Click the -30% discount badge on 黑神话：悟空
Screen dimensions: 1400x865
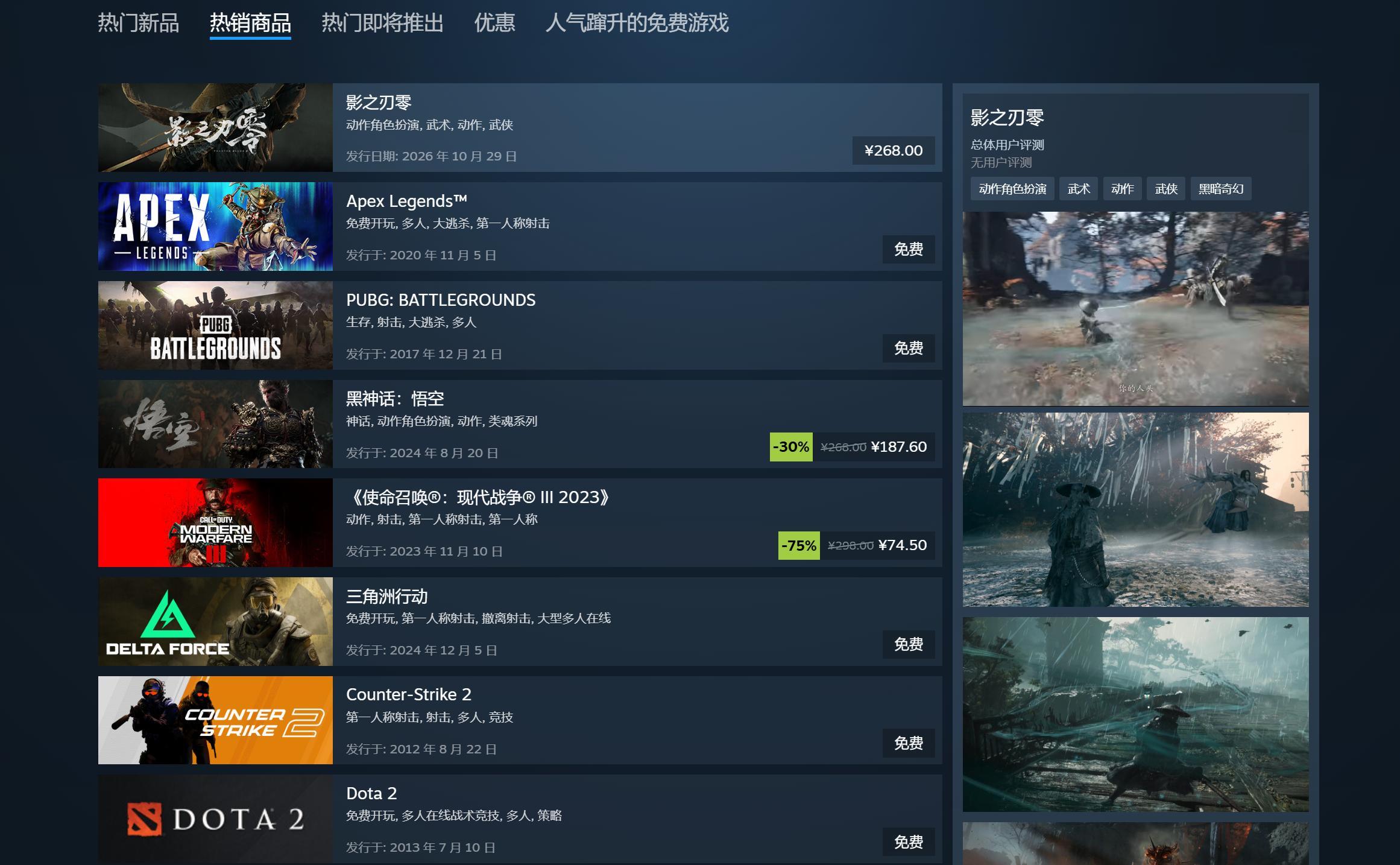pos(791,447)
